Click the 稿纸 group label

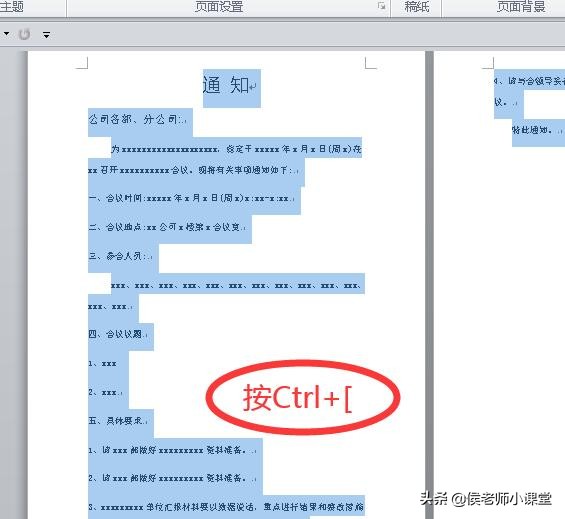coord(417,6)
